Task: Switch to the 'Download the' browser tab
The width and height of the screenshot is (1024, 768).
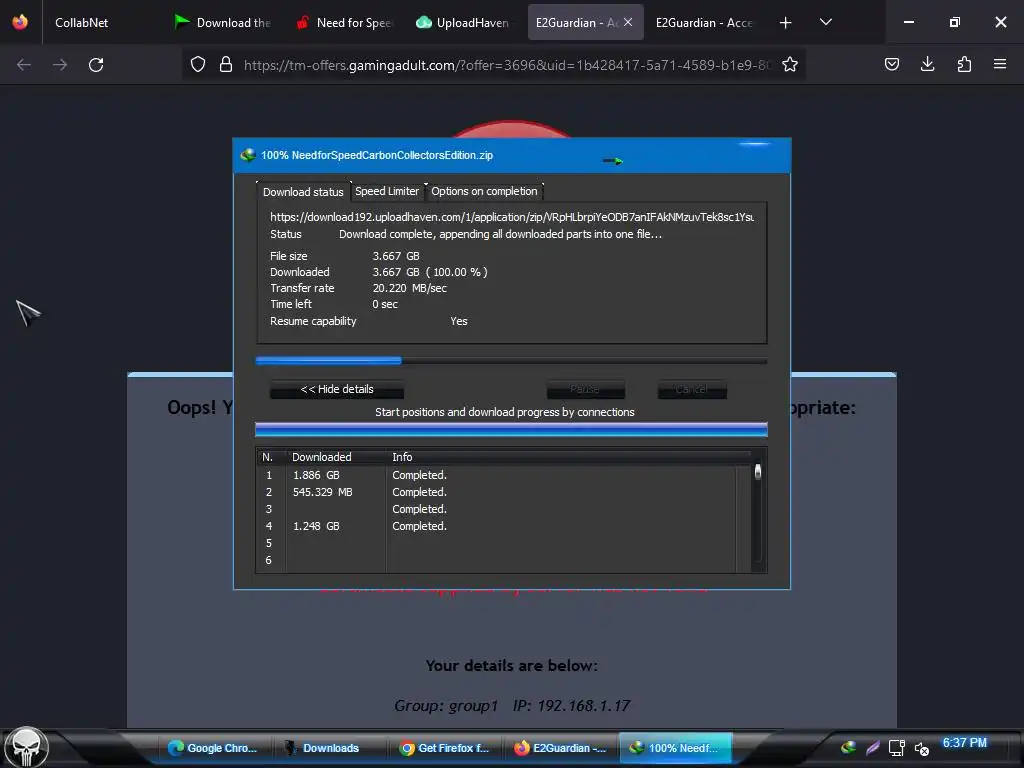Action: 222,23
